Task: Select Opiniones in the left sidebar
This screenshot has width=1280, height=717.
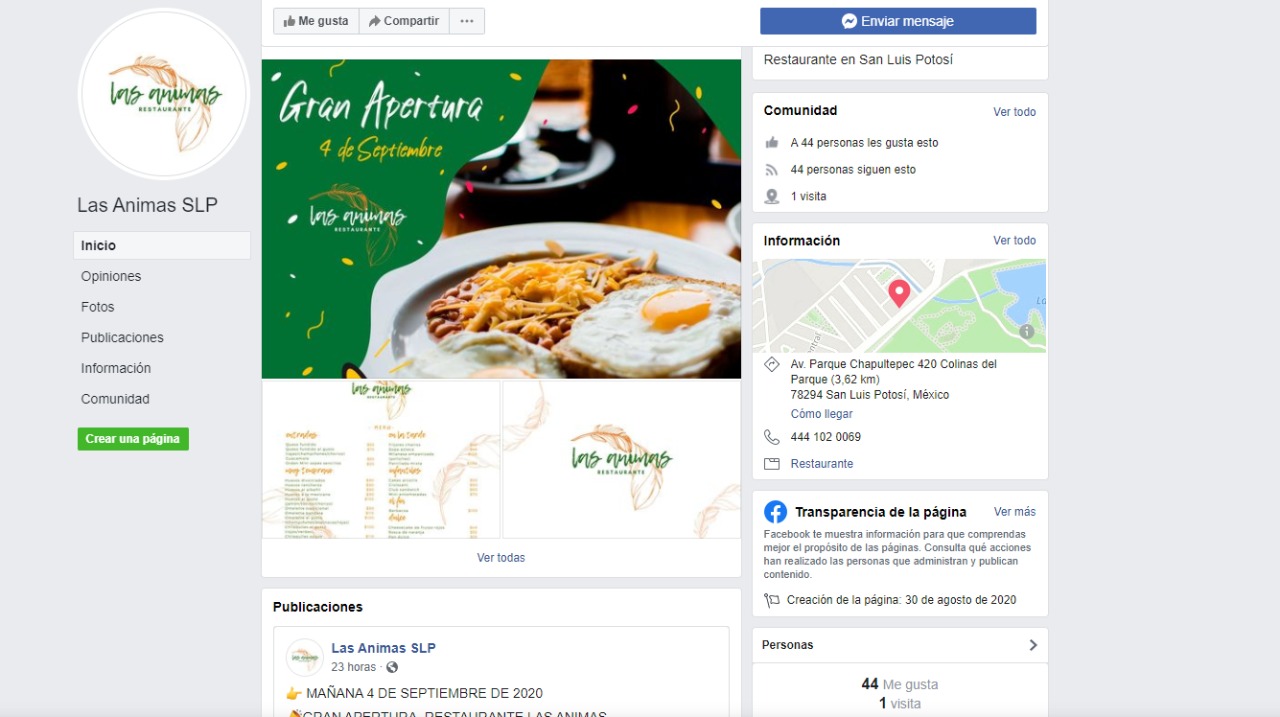Action: (111, 276)
